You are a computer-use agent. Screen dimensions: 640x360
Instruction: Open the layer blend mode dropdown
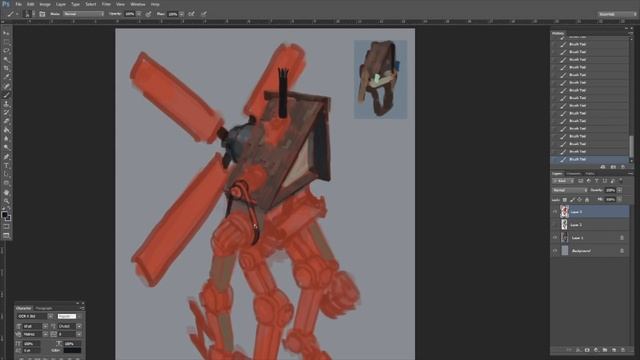pos(570,190)
